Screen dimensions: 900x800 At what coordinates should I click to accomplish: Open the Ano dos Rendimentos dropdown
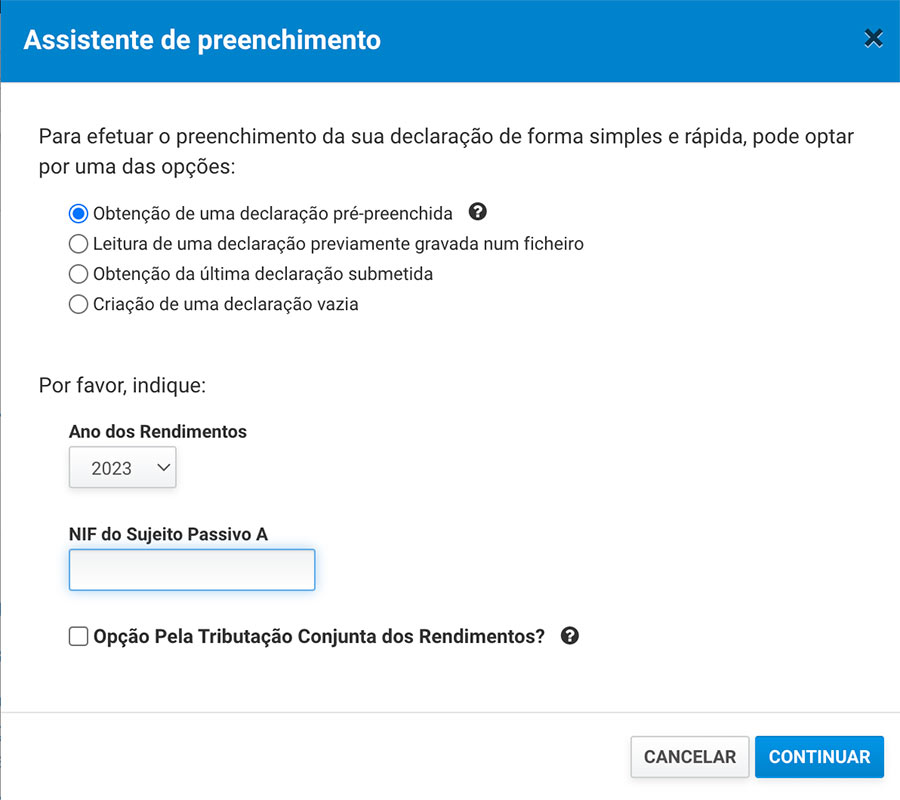[122, 467]
